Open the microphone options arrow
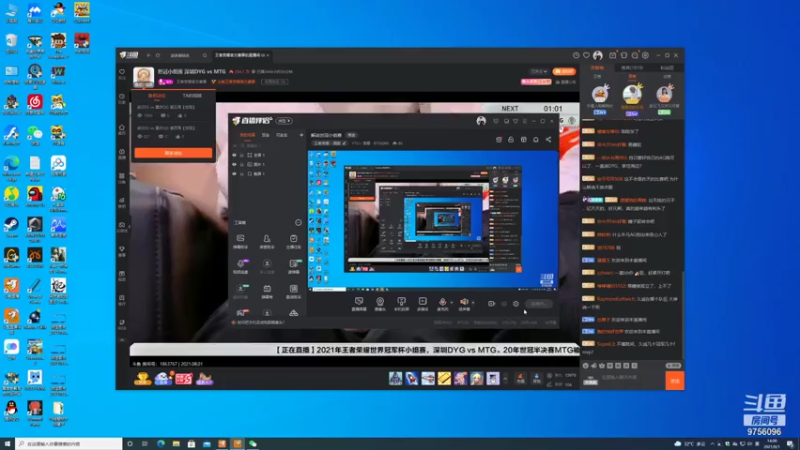This screenshot has width=800, height=450. [x=452, y=303]
